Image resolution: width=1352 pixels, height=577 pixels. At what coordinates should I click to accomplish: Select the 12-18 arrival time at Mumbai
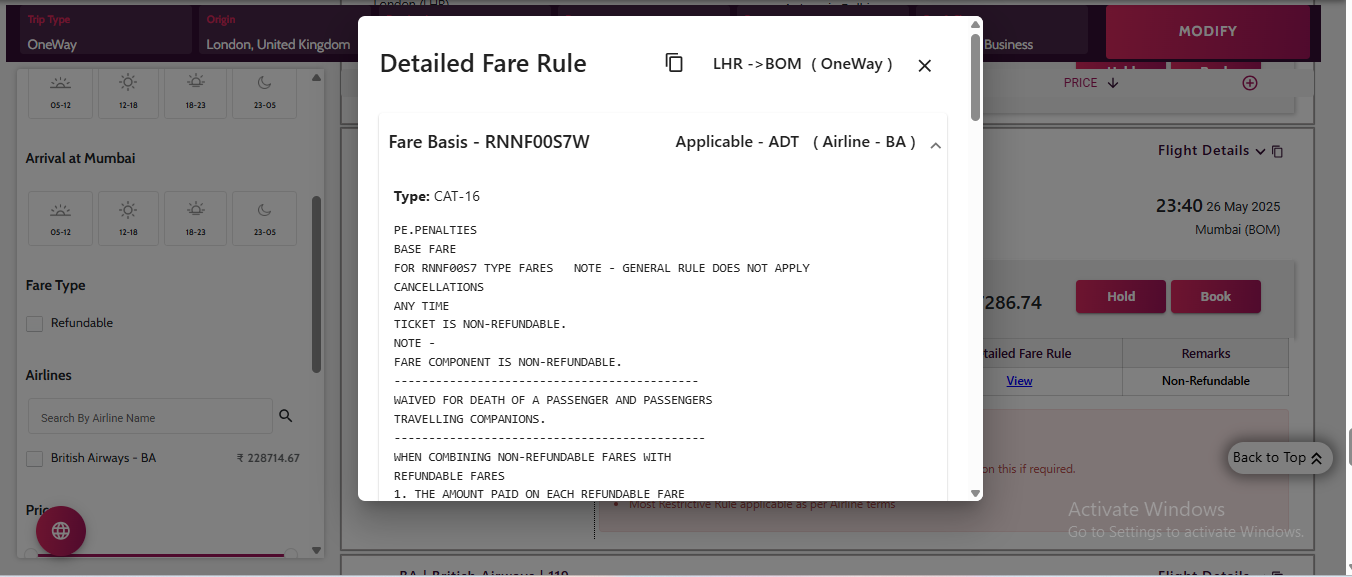[128, 218]
